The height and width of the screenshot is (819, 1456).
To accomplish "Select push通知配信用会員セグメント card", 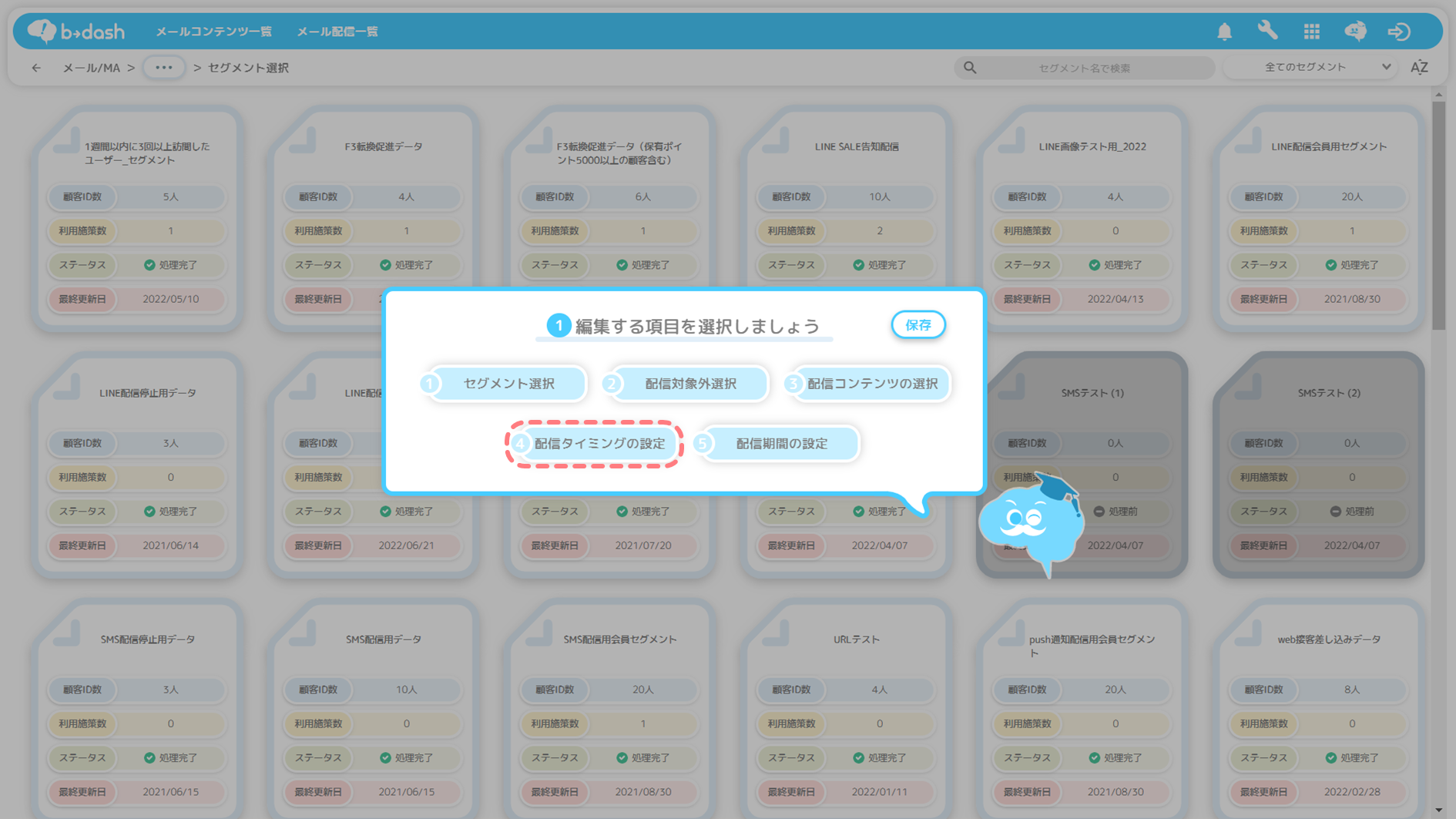I will point(1082,709).
